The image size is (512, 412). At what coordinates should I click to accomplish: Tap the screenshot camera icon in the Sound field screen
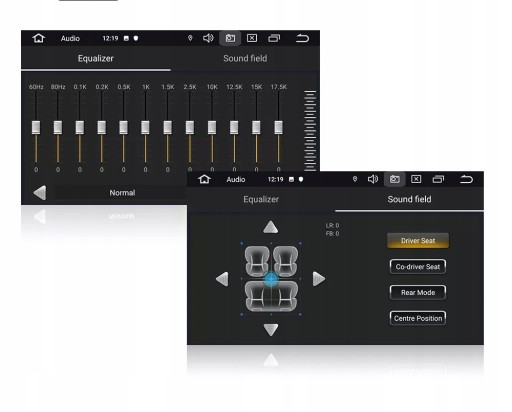tap(394, 179)
